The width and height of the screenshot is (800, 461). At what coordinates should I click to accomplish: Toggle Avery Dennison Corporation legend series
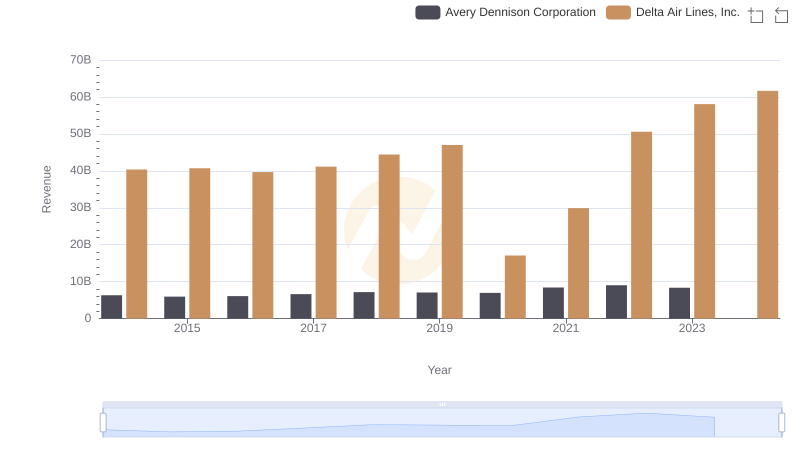point(505,12)
